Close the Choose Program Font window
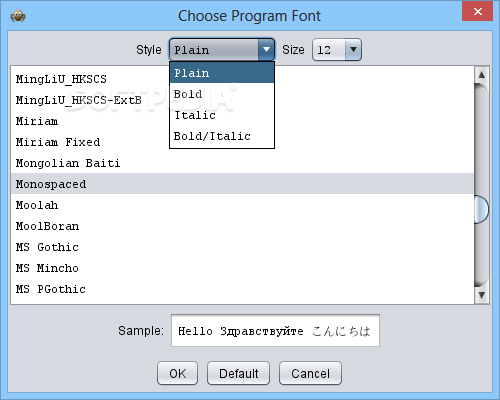 coord(477,11)
